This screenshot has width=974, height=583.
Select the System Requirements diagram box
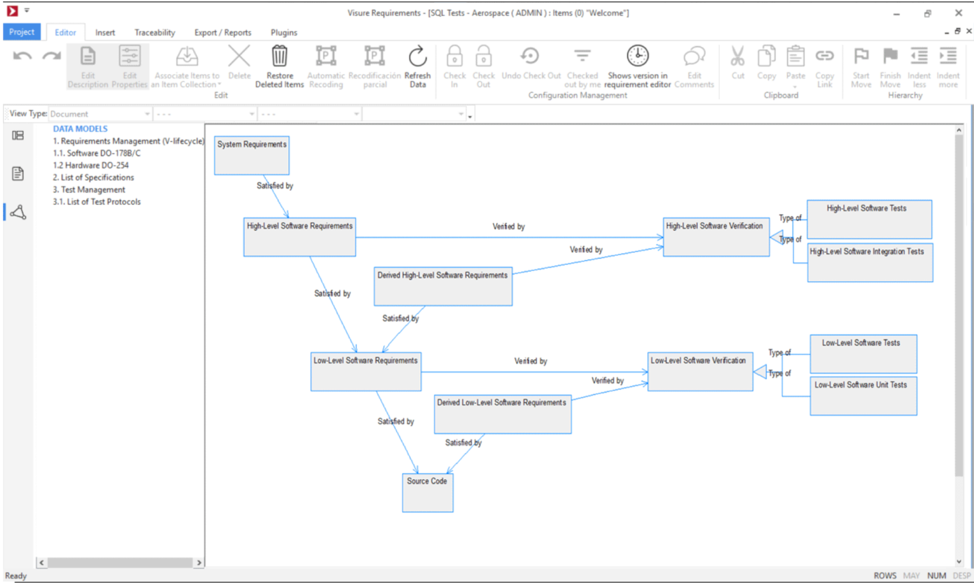tap(252, 155)
